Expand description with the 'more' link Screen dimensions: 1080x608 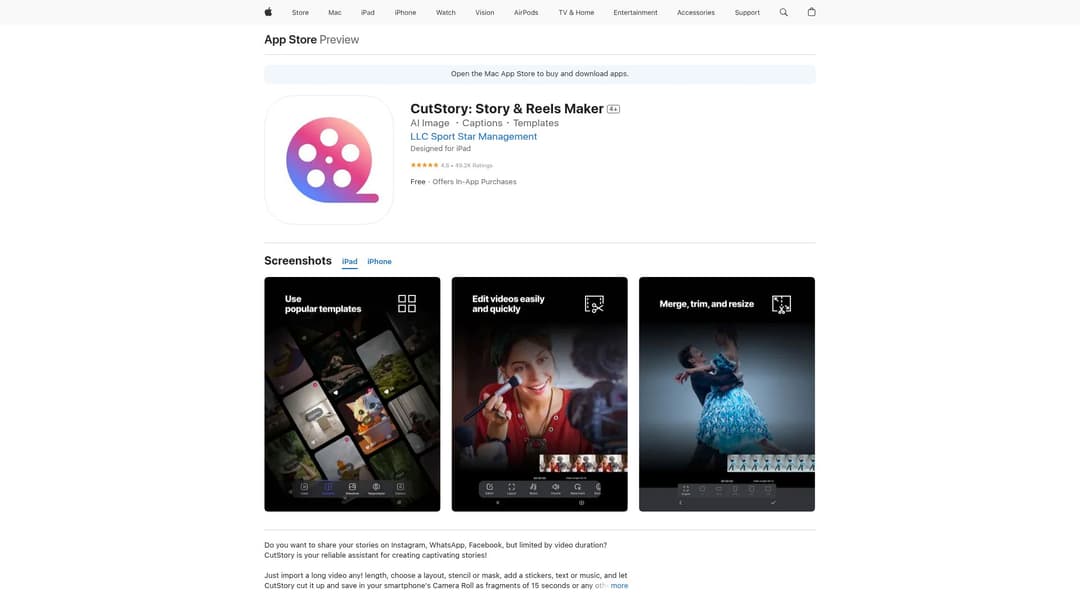pyautogui.click(x=619, y=586)
